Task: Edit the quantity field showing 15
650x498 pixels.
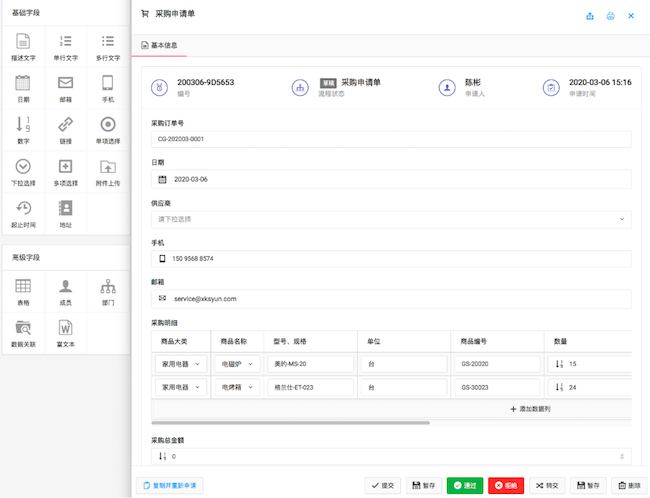Action: point(589,364)
